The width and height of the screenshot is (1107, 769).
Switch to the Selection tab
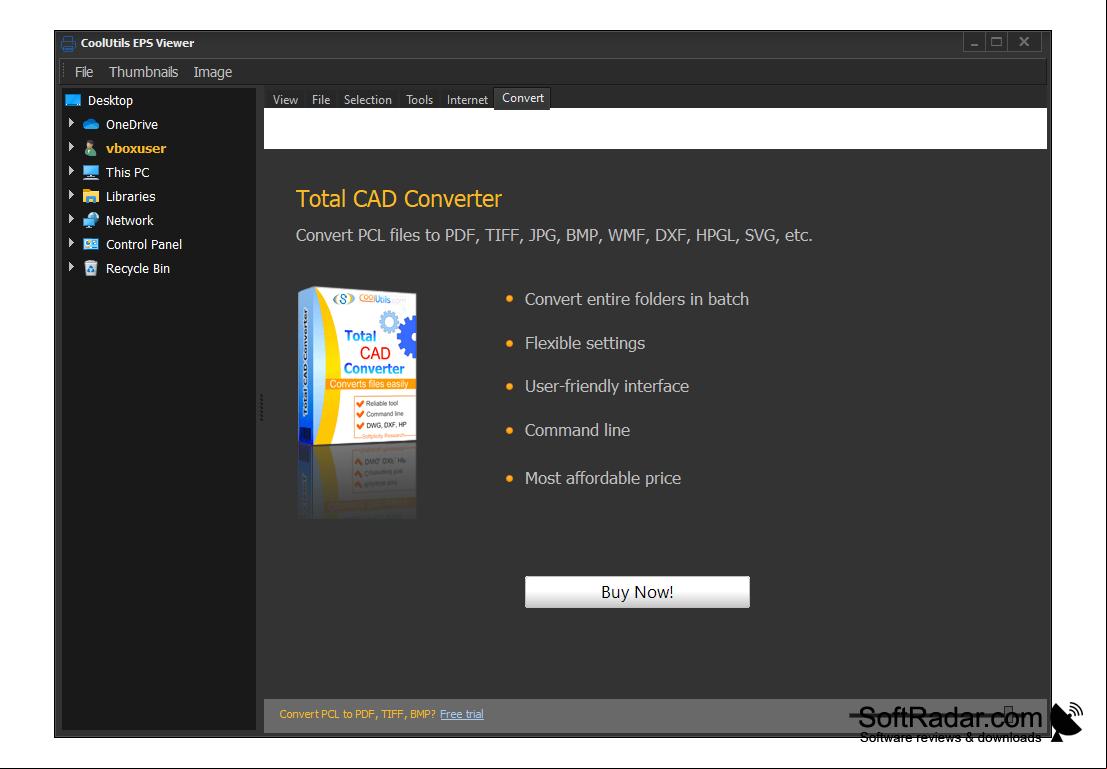[x=368, y=100]
